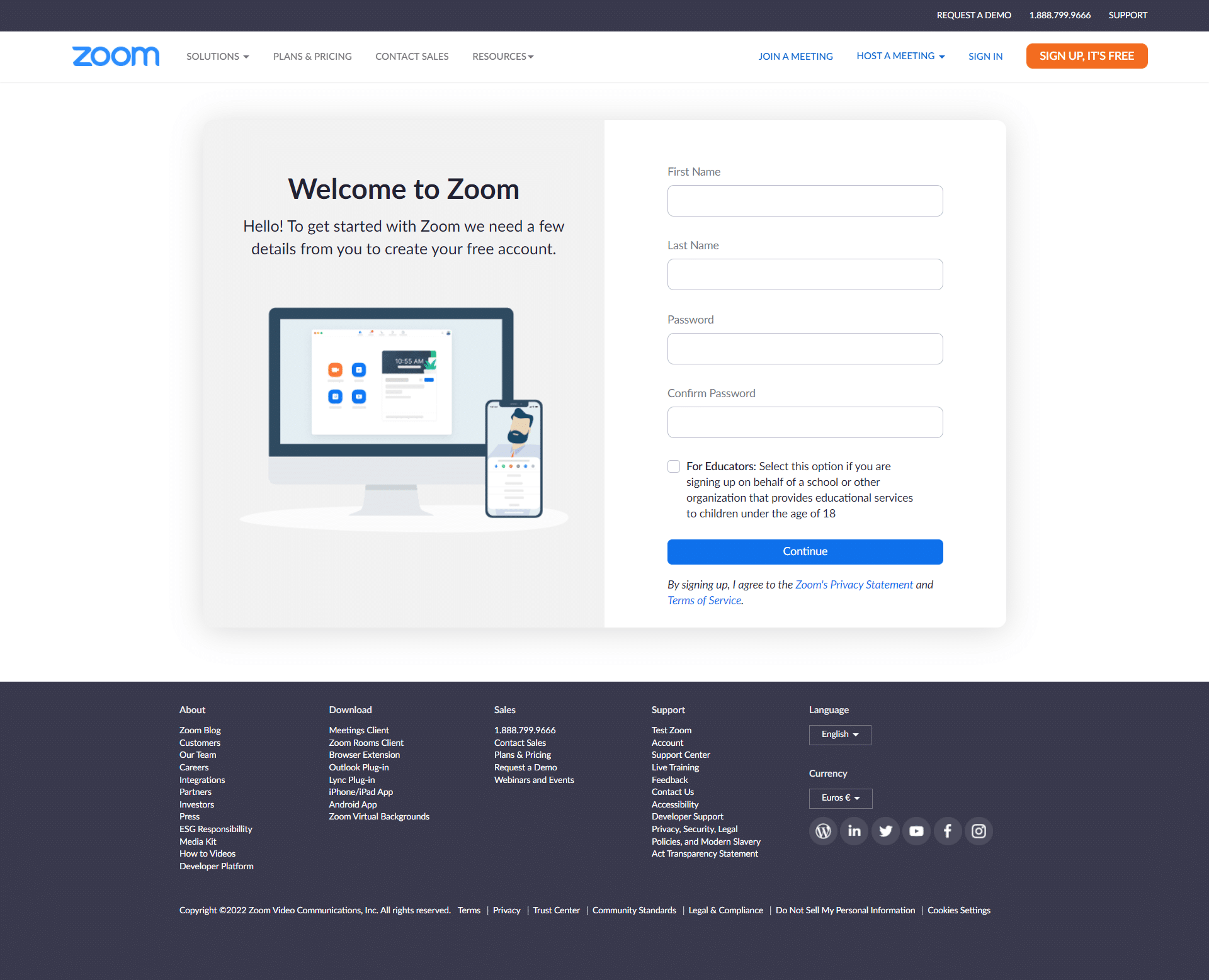Open the LinkedIn social icon
This screenshot has height=980, width=1209.
click(854, 831)
